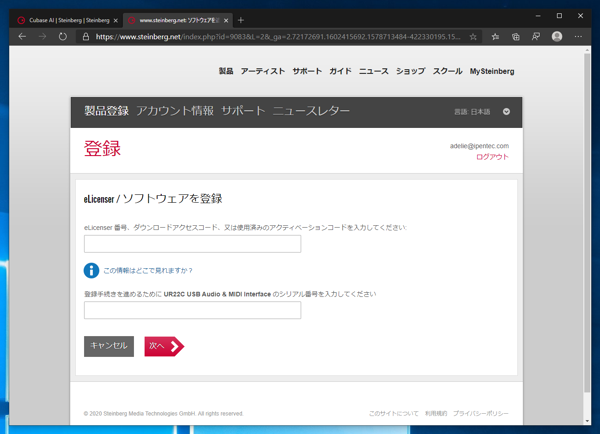Open the 利用規約 footer link
The height and width of the screenshot is (434, 600).
pyautogui.click(x=436, y=413)
